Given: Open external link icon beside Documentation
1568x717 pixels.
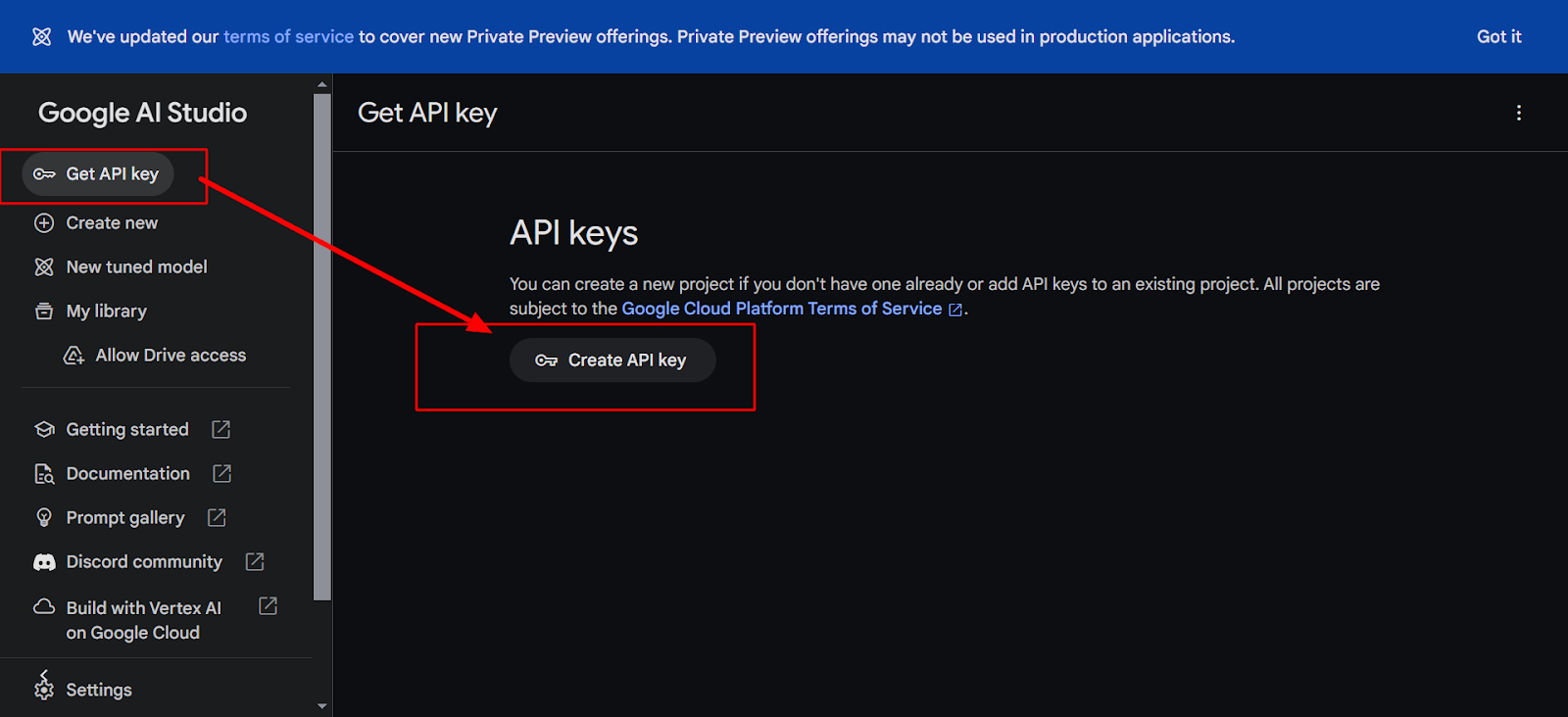Looking at the screenshot, I should [x=222, y=473].
